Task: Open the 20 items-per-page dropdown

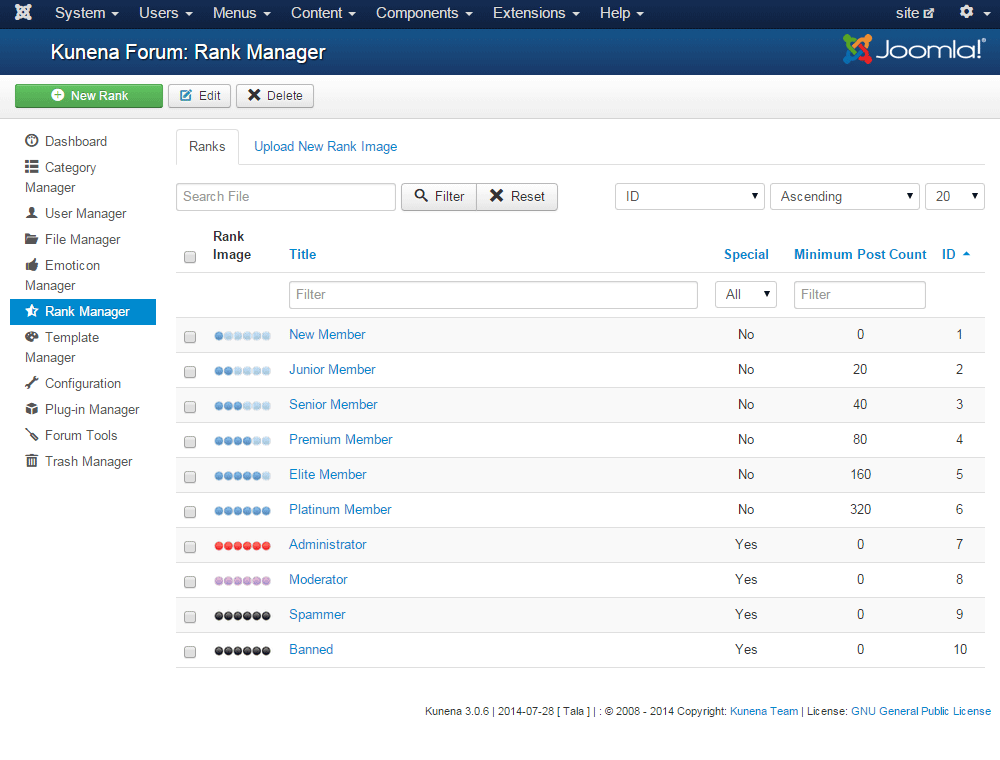Action: (955, 196)
